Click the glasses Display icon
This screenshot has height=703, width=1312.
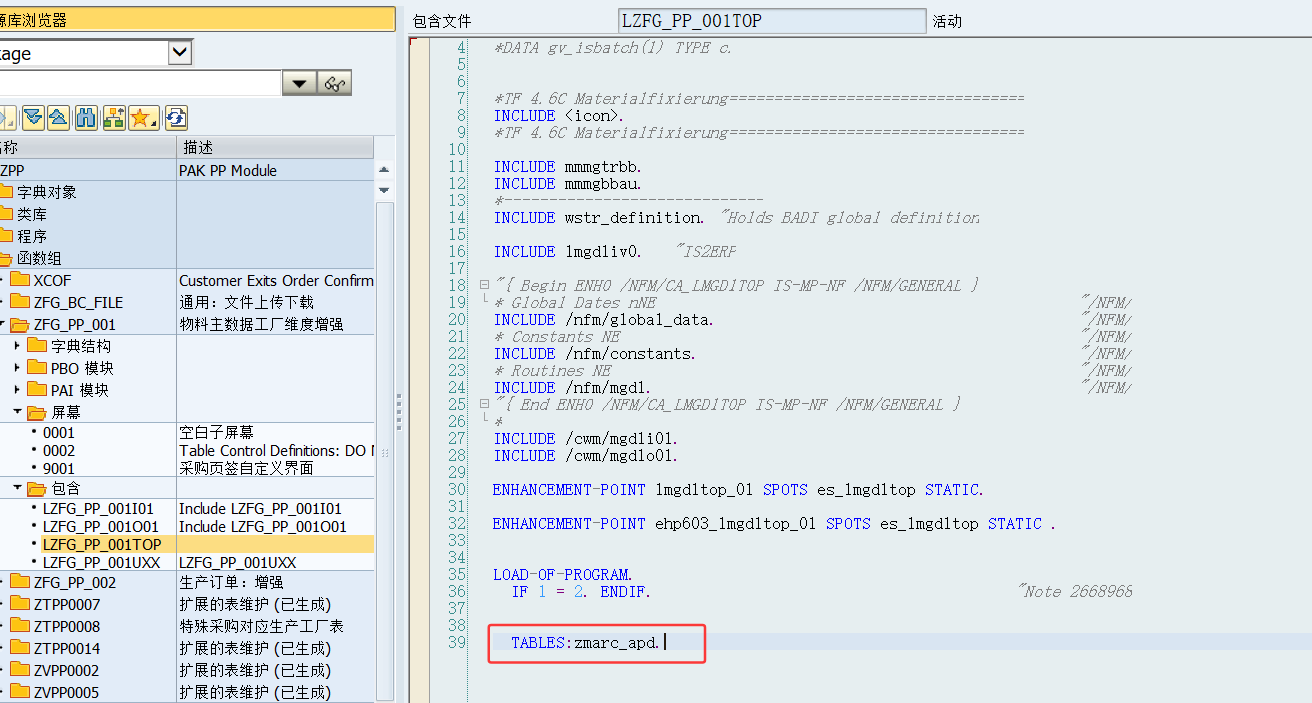click(x=335, y=83)
